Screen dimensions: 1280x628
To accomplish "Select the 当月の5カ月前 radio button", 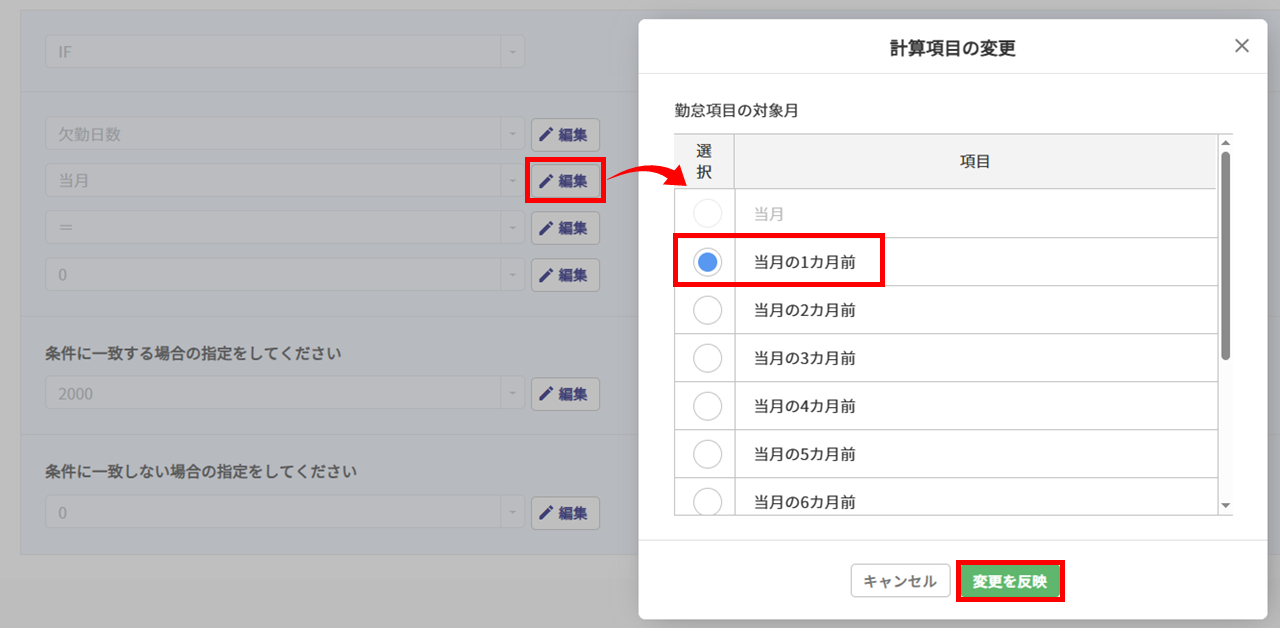I will pos(707,454).
